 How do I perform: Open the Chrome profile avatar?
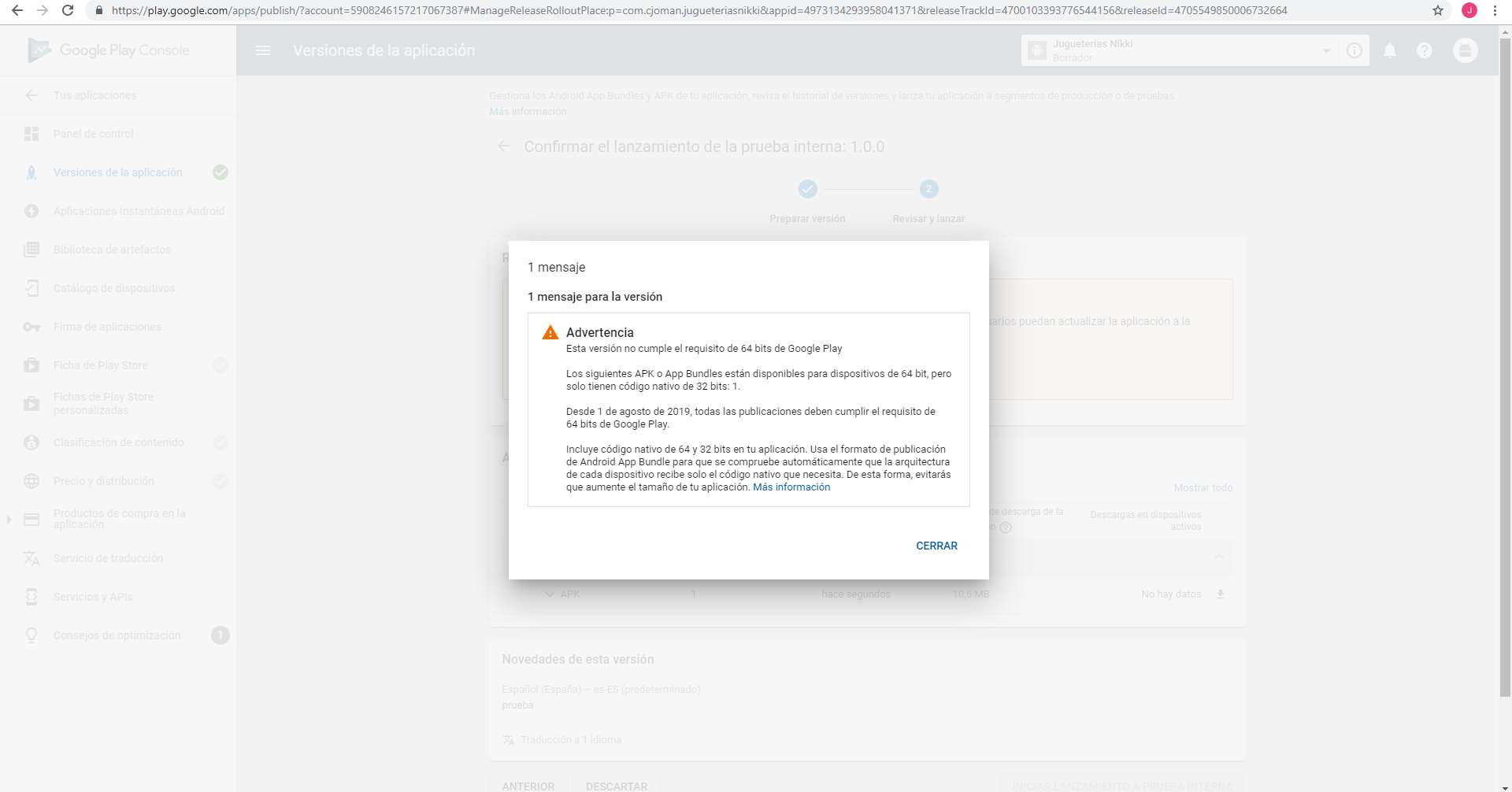(1469, 10)
